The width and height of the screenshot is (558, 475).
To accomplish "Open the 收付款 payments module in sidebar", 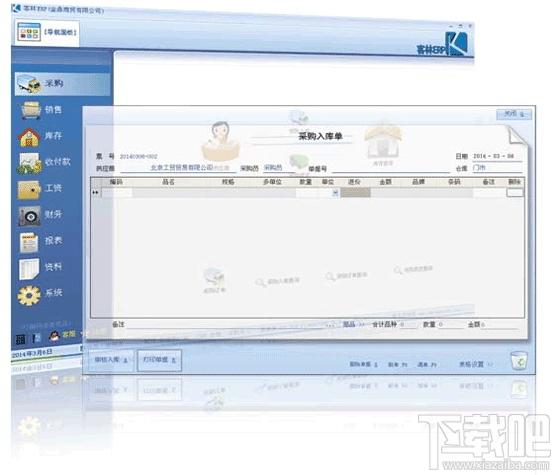I will 45,163.
